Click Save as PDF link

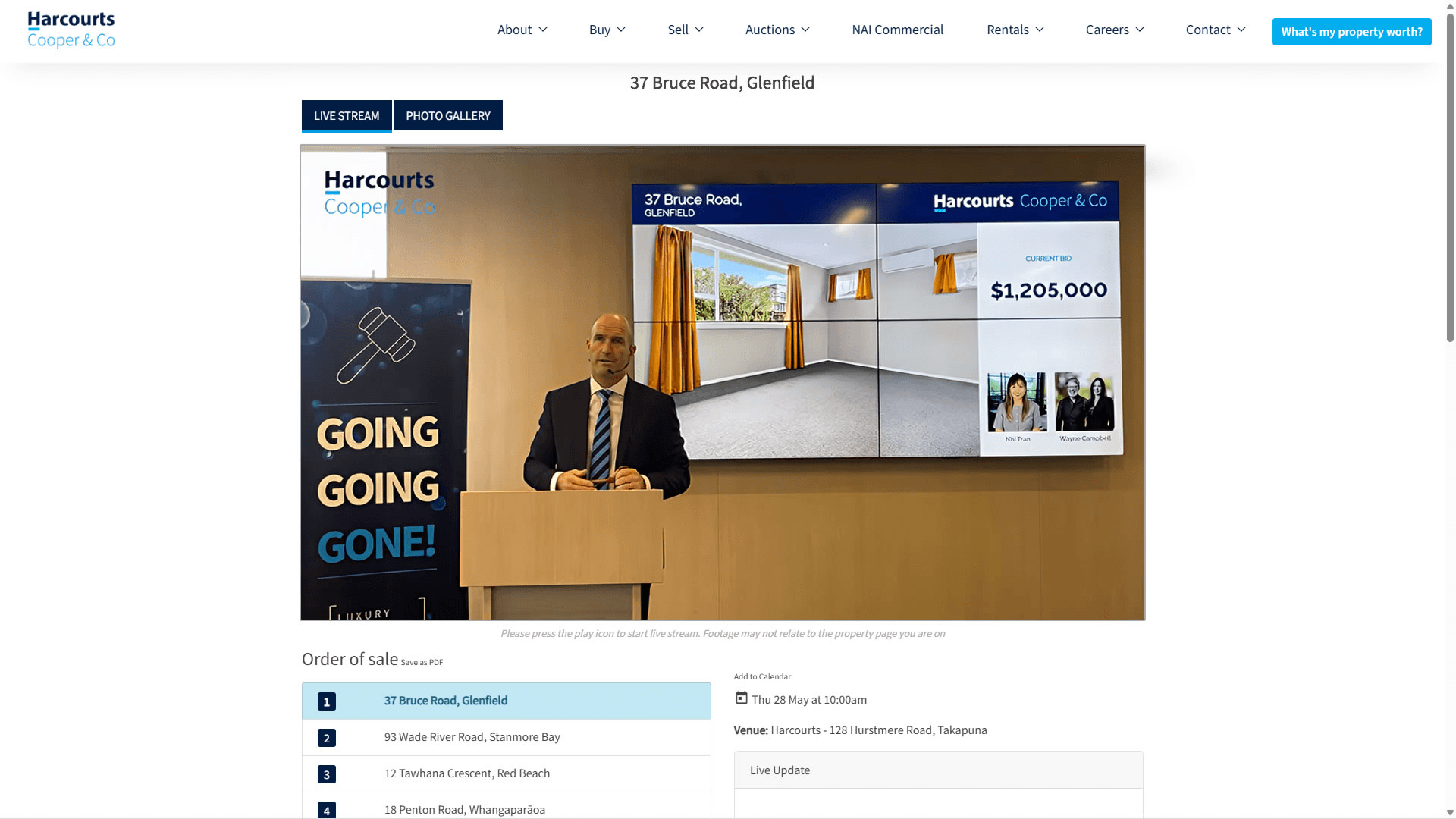(x=422, y=662)
